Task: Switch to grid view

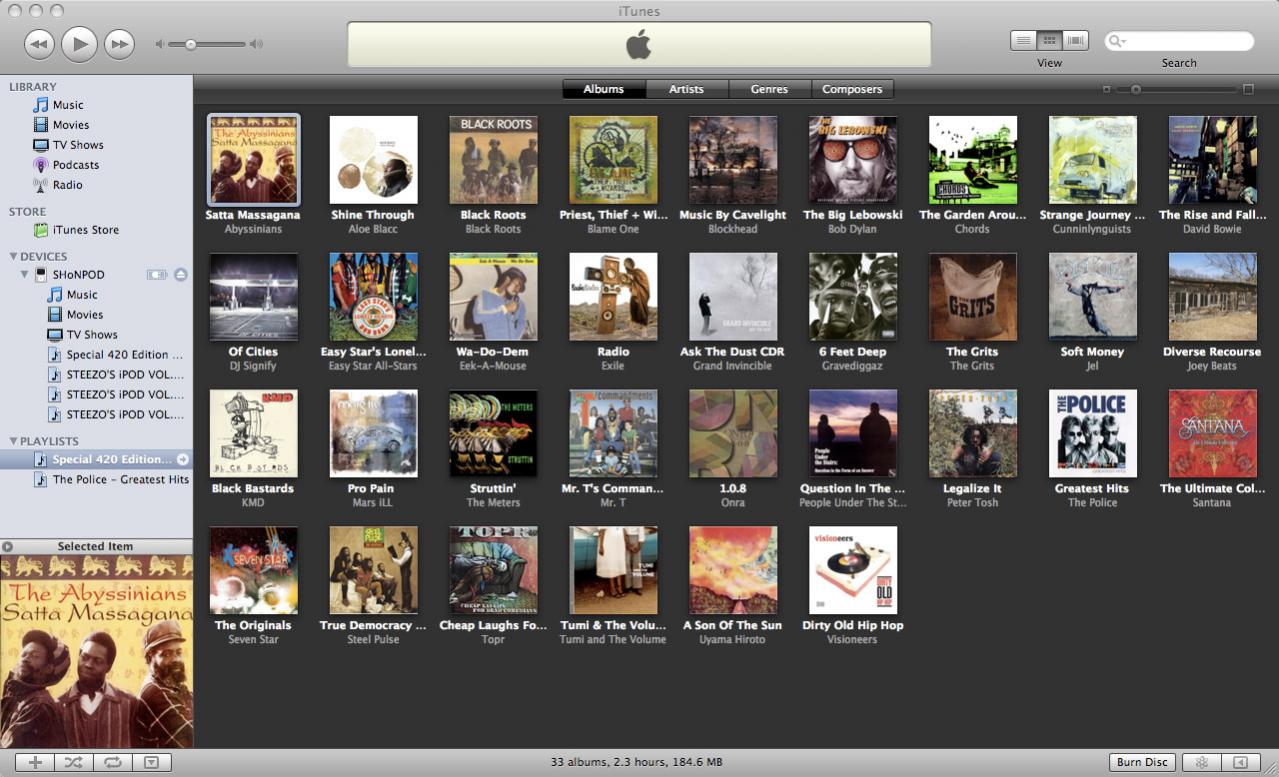Action: coord(1049,41)
